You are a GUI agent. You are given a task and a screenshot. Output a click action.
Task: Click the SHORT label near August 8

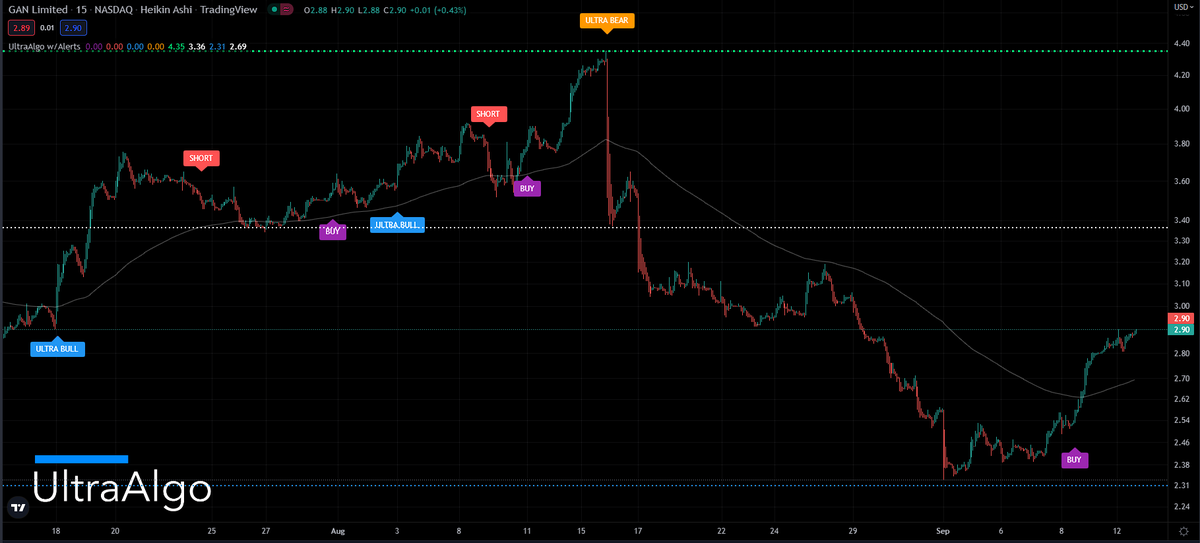(488, 114)
